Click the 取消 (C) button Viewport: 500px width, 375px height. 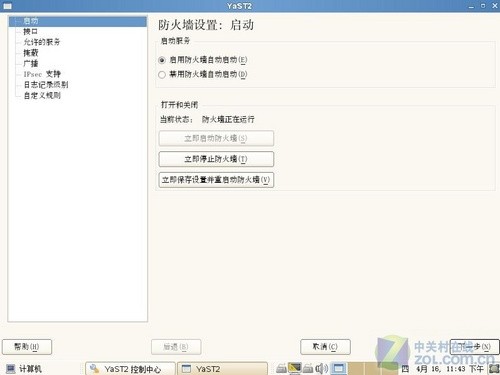point(325,347)
